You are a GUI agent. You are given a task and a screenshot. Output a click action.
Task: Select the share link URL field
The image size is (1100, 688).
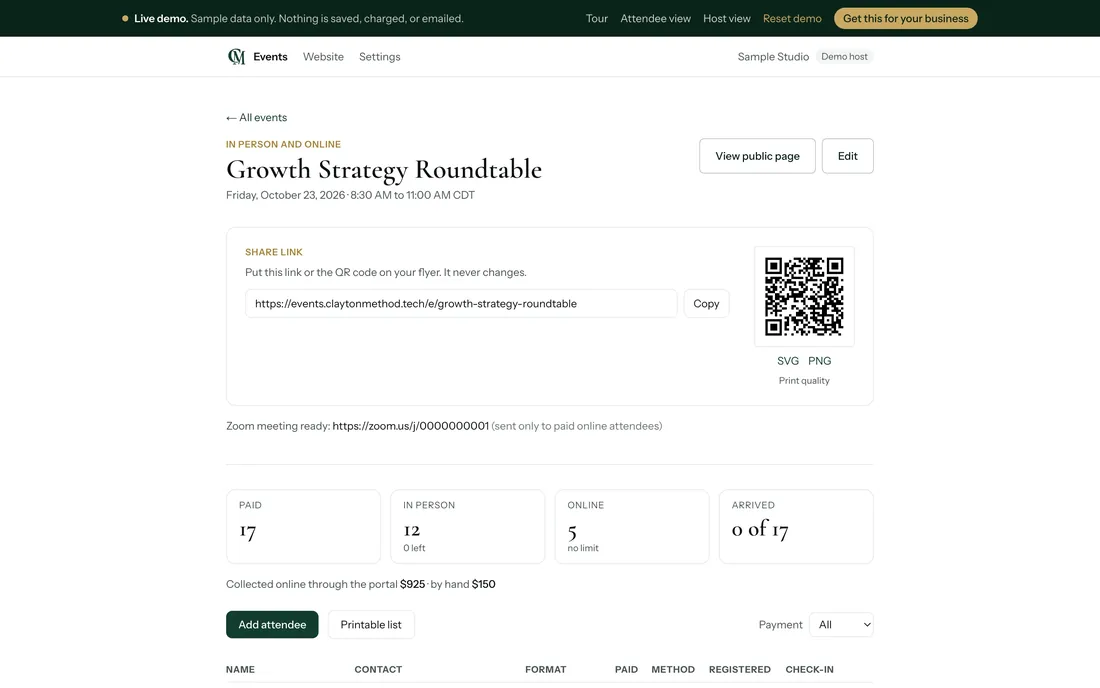tap(461, 304)
